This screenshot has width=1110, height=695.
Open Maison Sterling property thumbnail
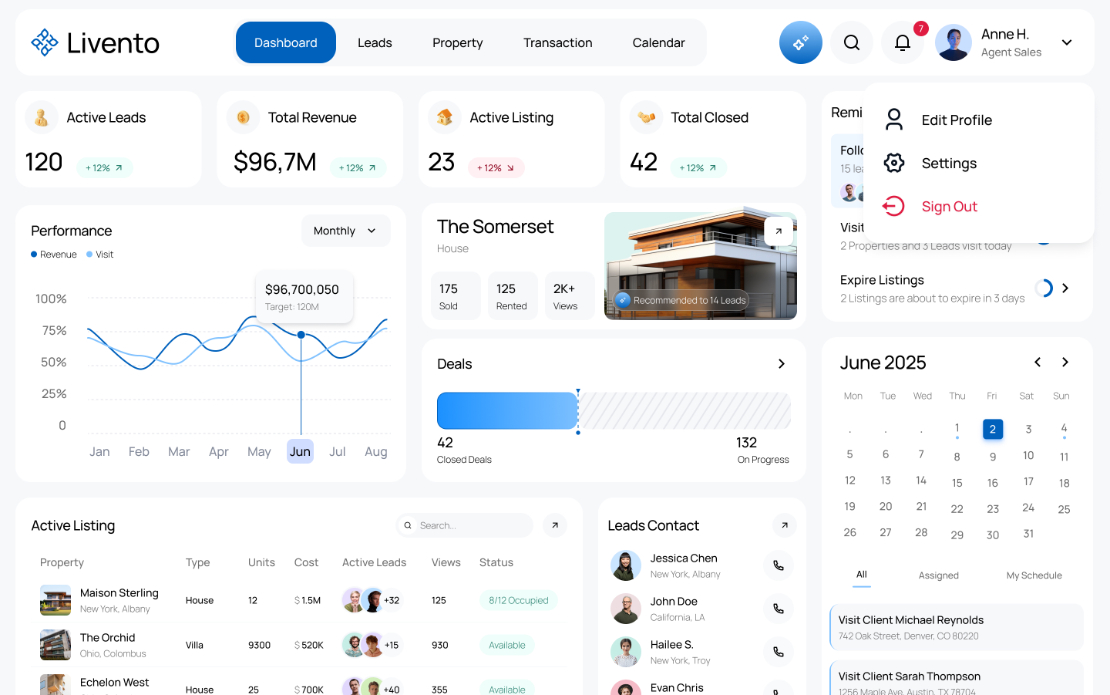(55, 600)
